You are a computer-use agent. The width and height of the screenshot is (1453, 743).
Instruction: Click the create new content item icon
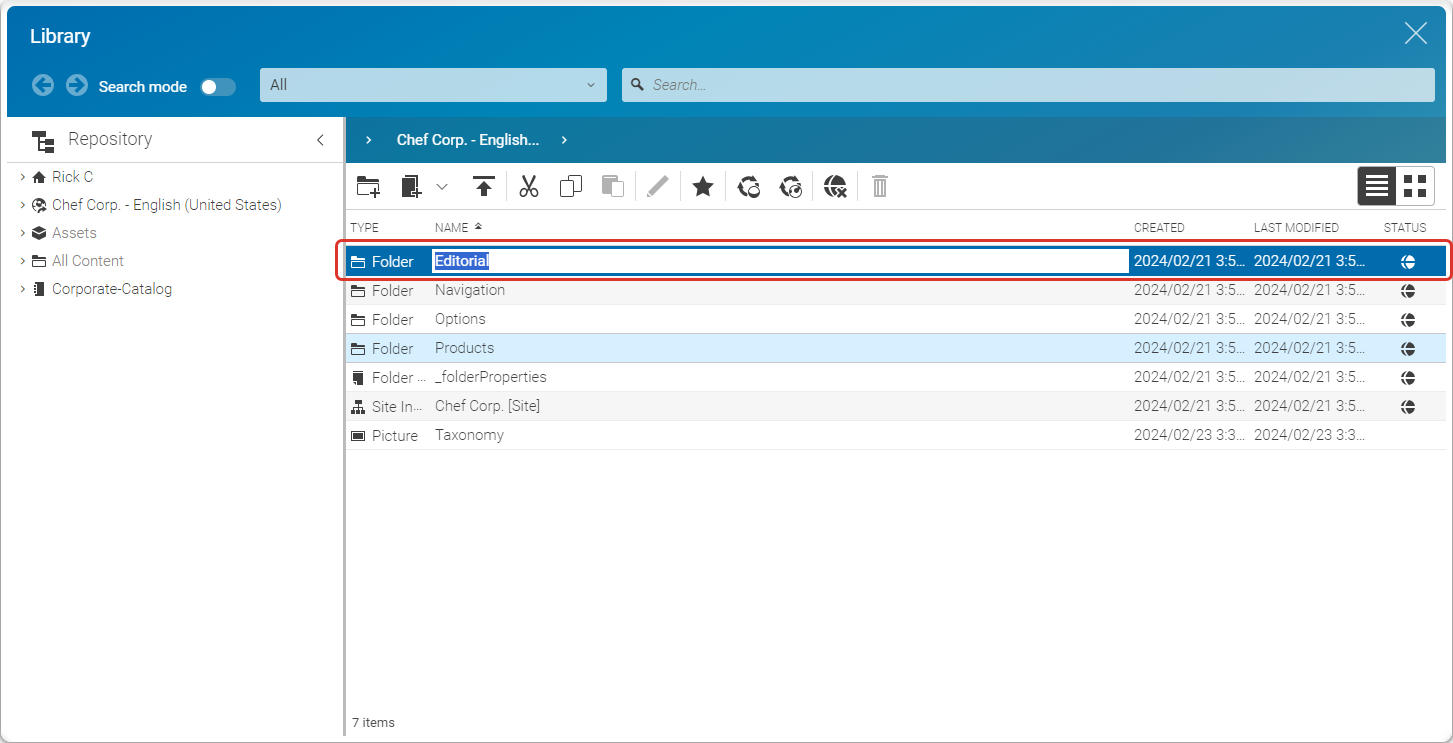coord(411,186)
